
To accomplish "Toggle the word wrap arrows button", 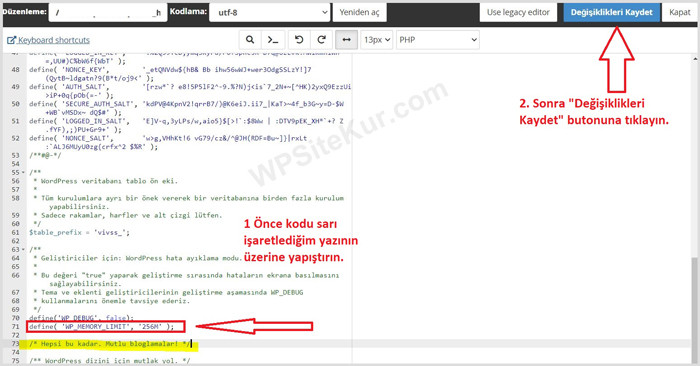I will [x=346, y=40].
